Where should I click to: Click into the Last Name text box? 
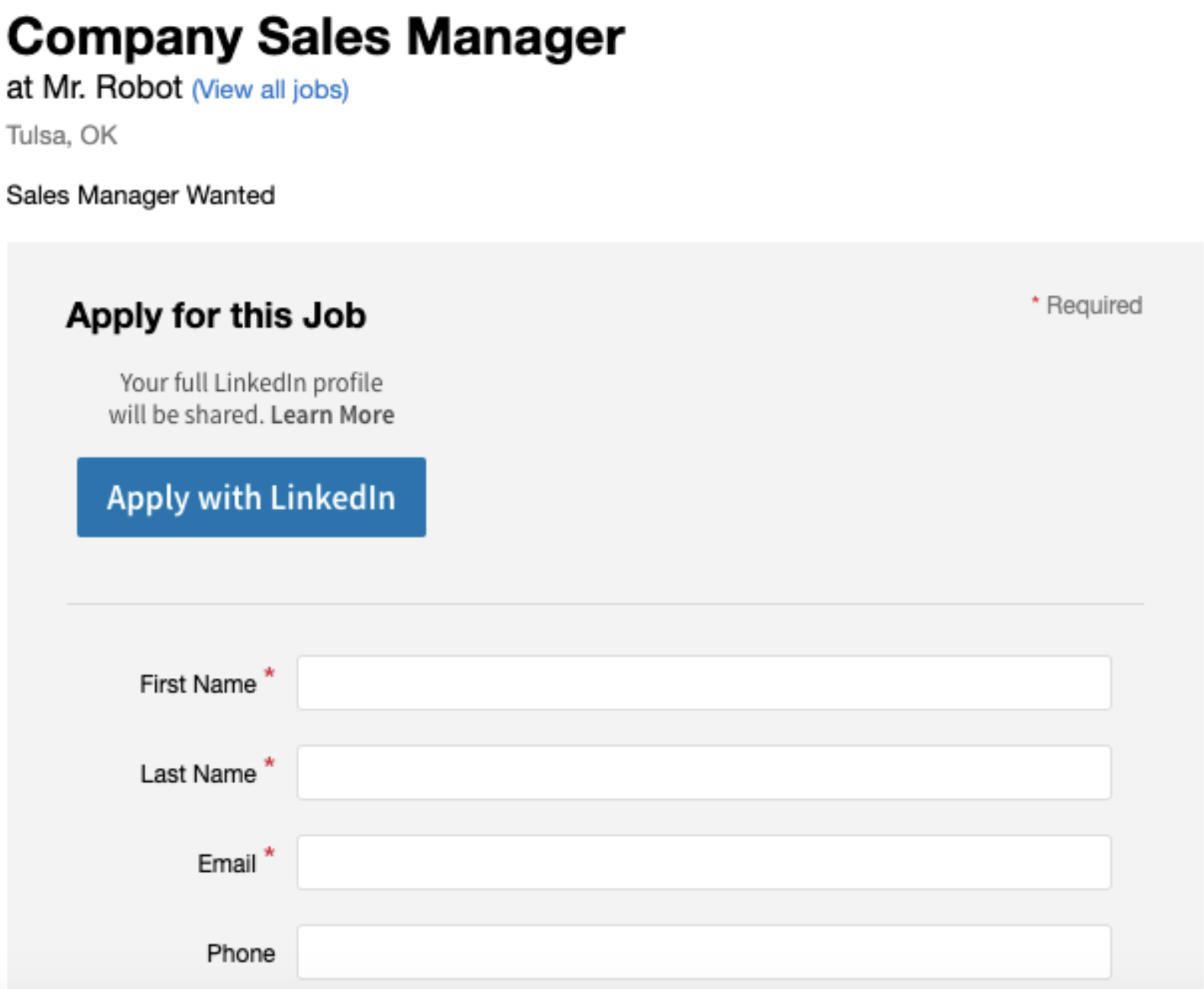point(703,773)
